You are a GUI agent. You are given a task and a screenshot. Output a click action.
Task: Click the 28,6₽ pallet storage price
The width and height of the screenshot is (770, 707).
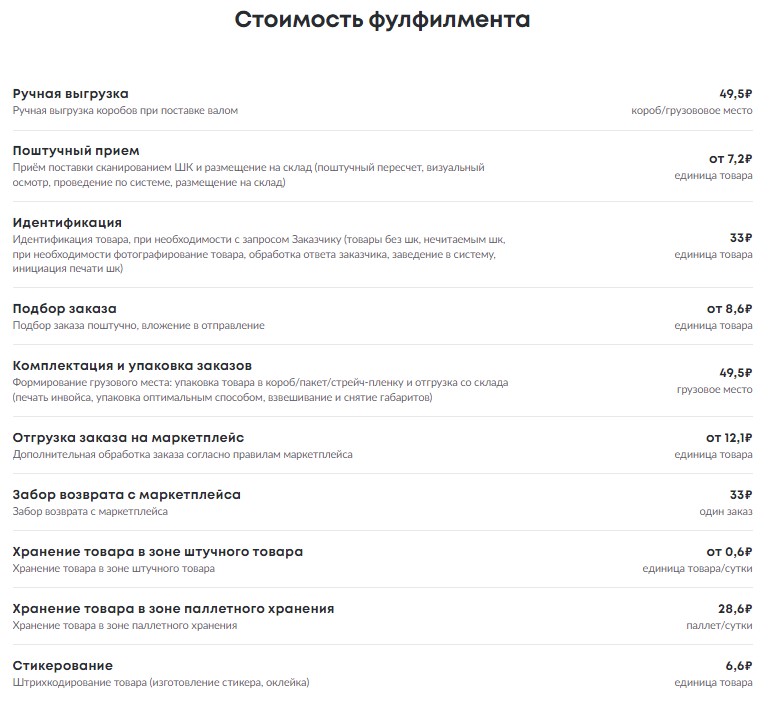pos(735,608)
